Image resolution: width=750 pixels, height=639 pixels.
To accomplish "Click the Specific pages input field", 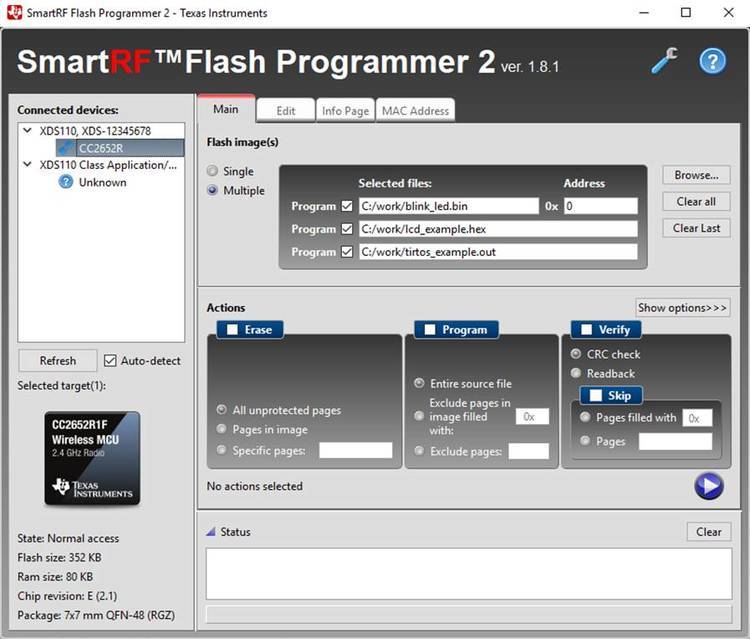I will pyautogui.click(x=355, y=451).
